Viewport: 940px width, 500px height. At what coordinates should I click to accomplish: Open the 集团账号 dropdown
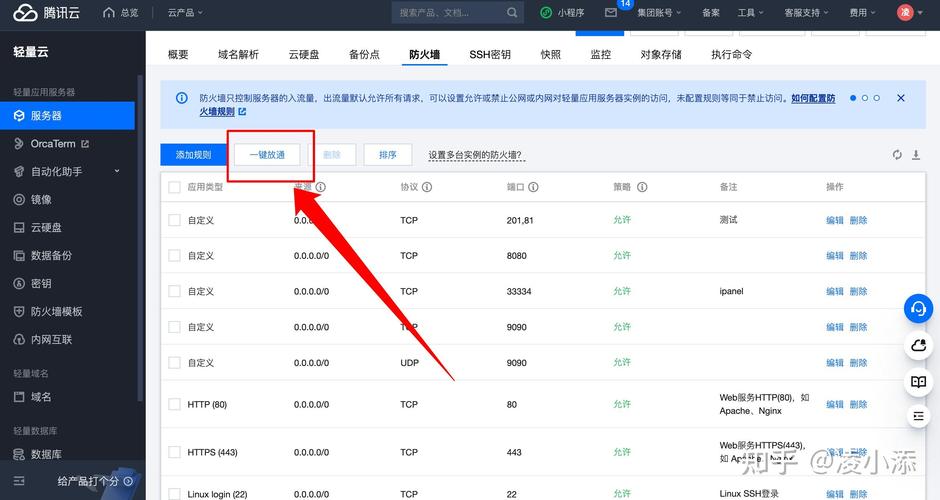point(659,13)
